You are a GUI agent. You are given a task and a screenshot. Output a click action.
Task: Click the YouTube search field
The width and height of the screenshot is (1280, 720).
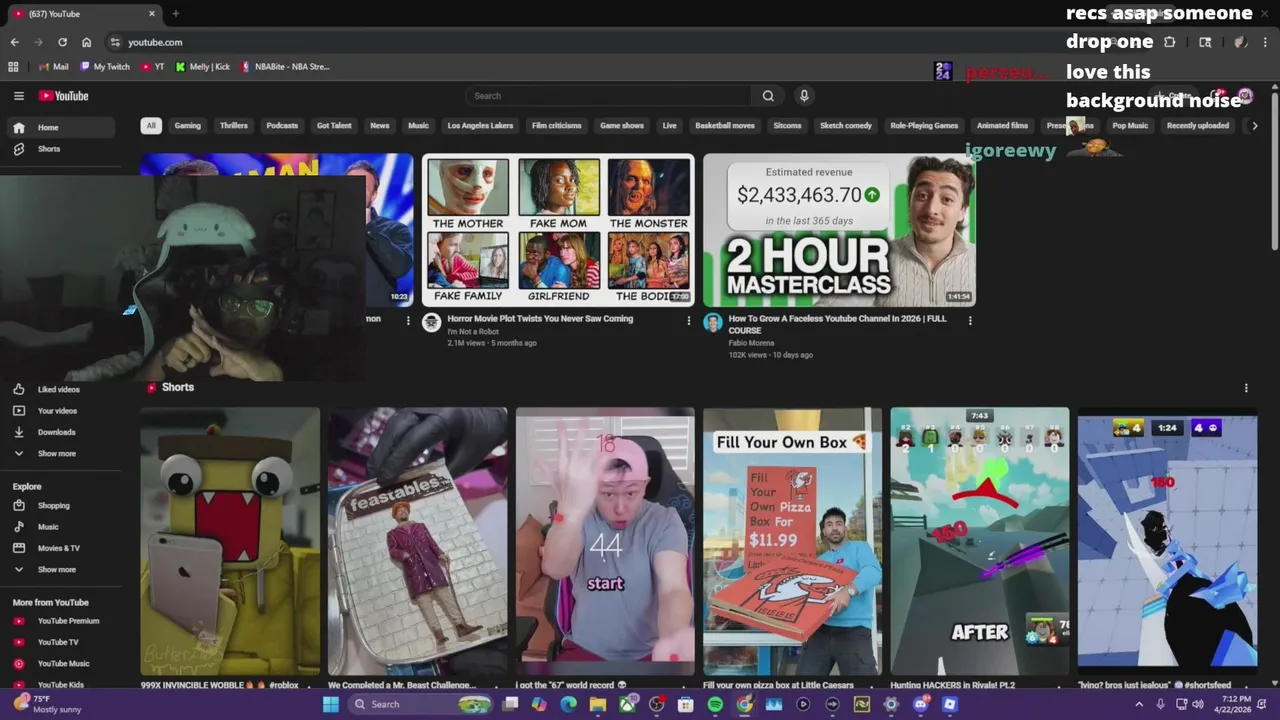(608, 96)
